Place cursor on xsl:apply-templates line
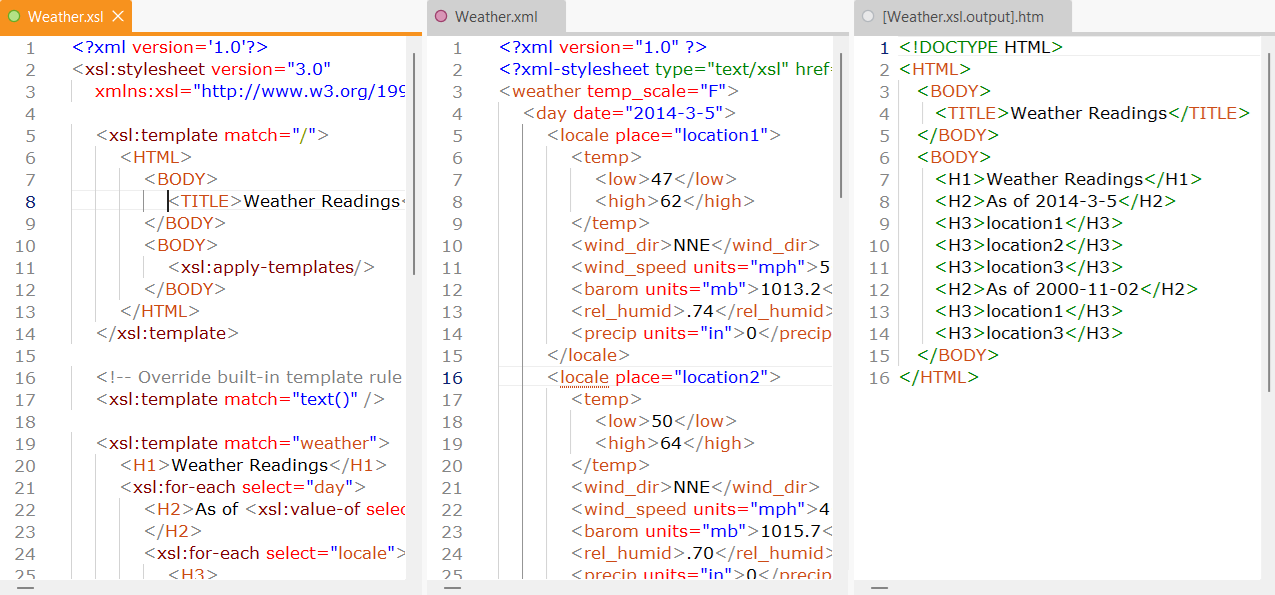Screen dimensions: 1275x595 tap(270, 267)
